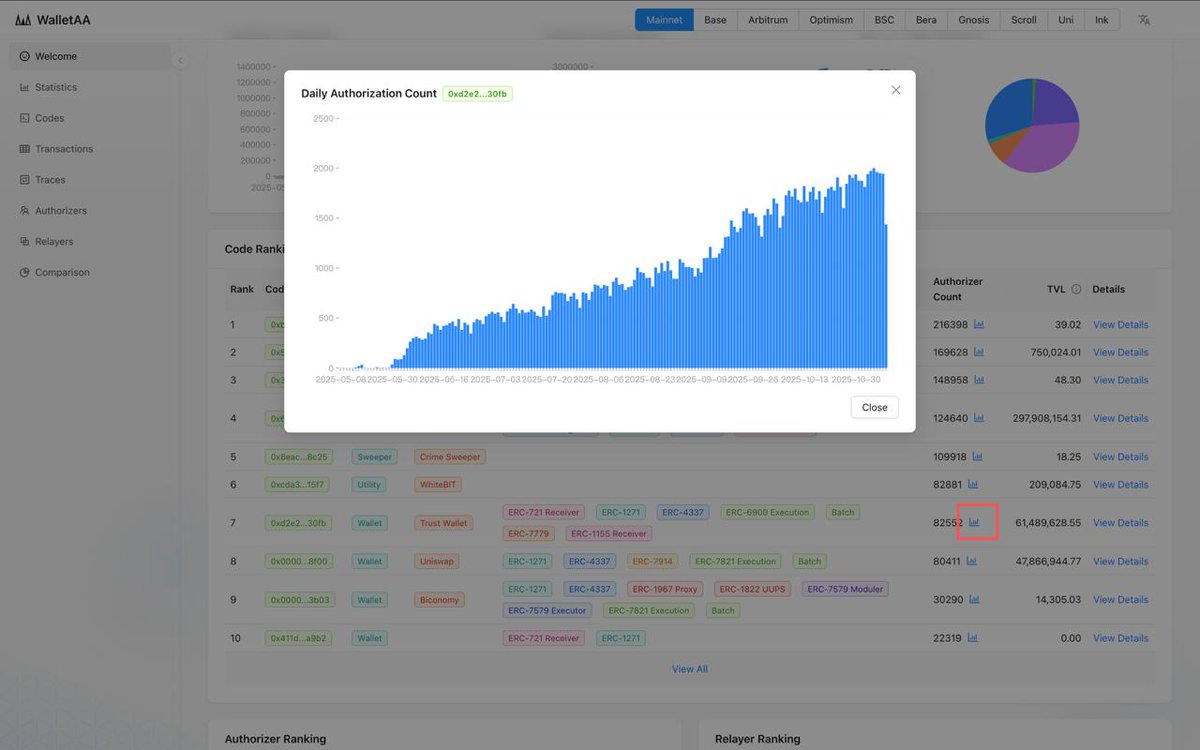Switch to the Optimism network tab
The height and width of the screenshot is (750, 1200).
click(x=831, y=20)
